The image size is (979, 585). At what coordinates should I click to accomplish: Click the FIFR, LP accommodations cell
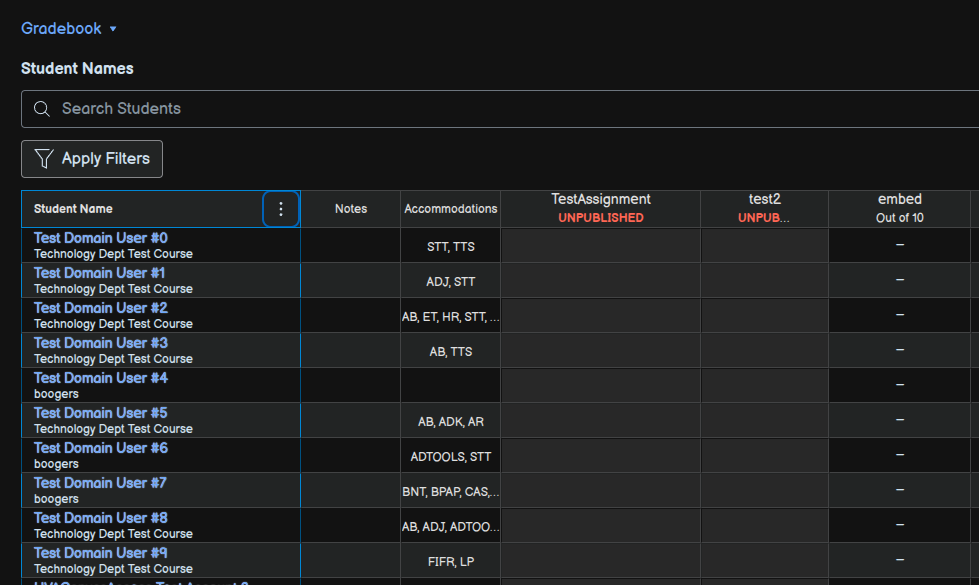(x=451, y=560)
